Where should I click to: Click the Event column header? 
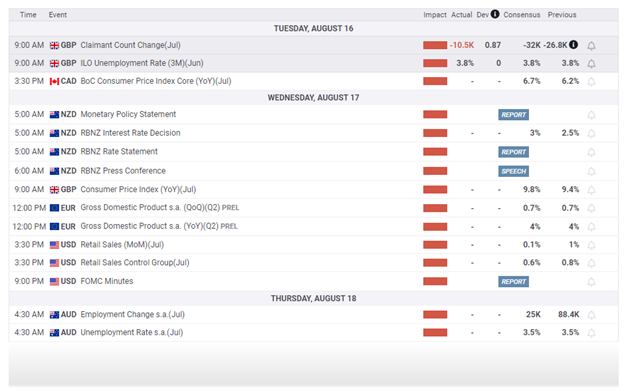pyautogui.click(x=58, y=15)
